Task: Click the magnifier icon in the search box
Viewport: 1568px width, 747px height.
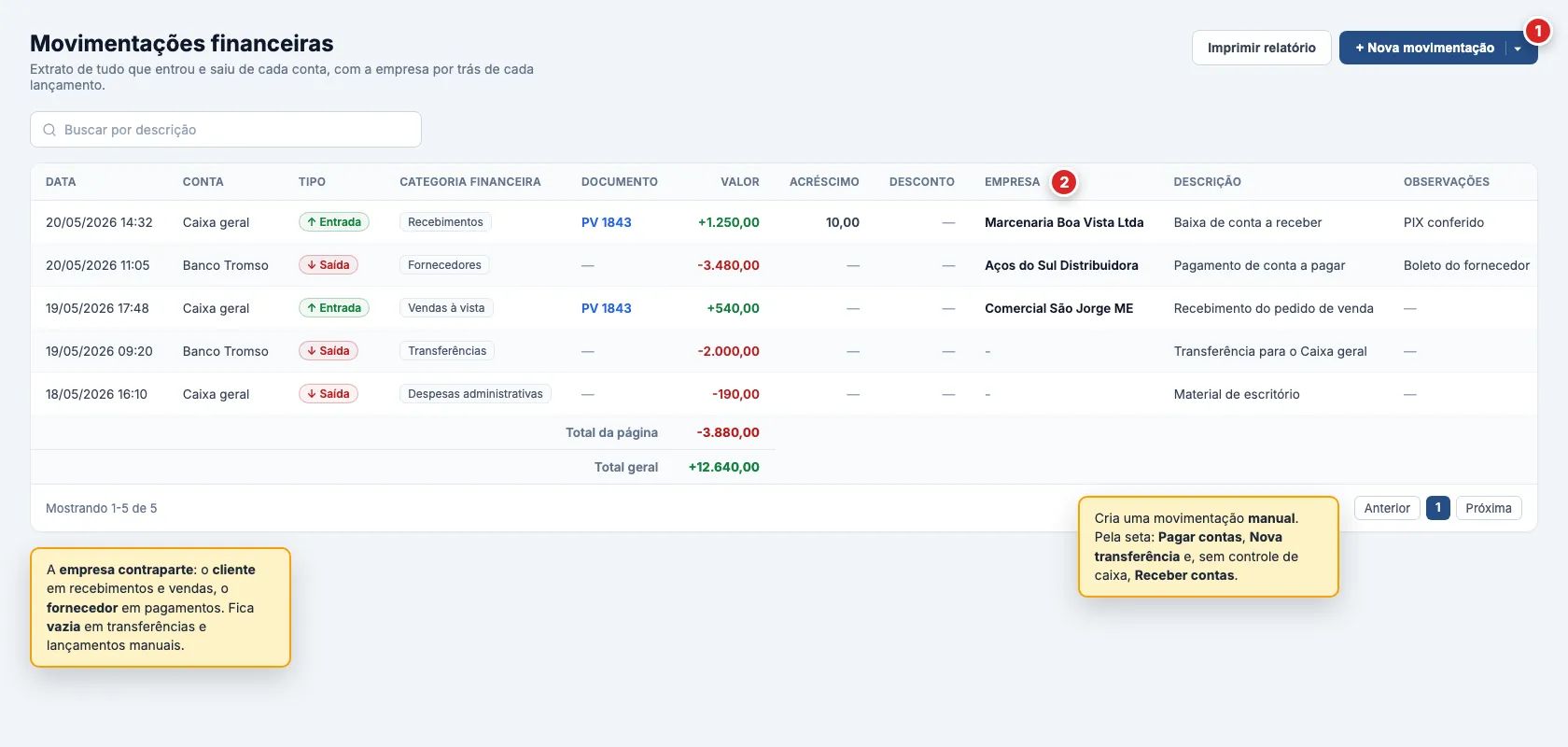Action: [49, 130]
